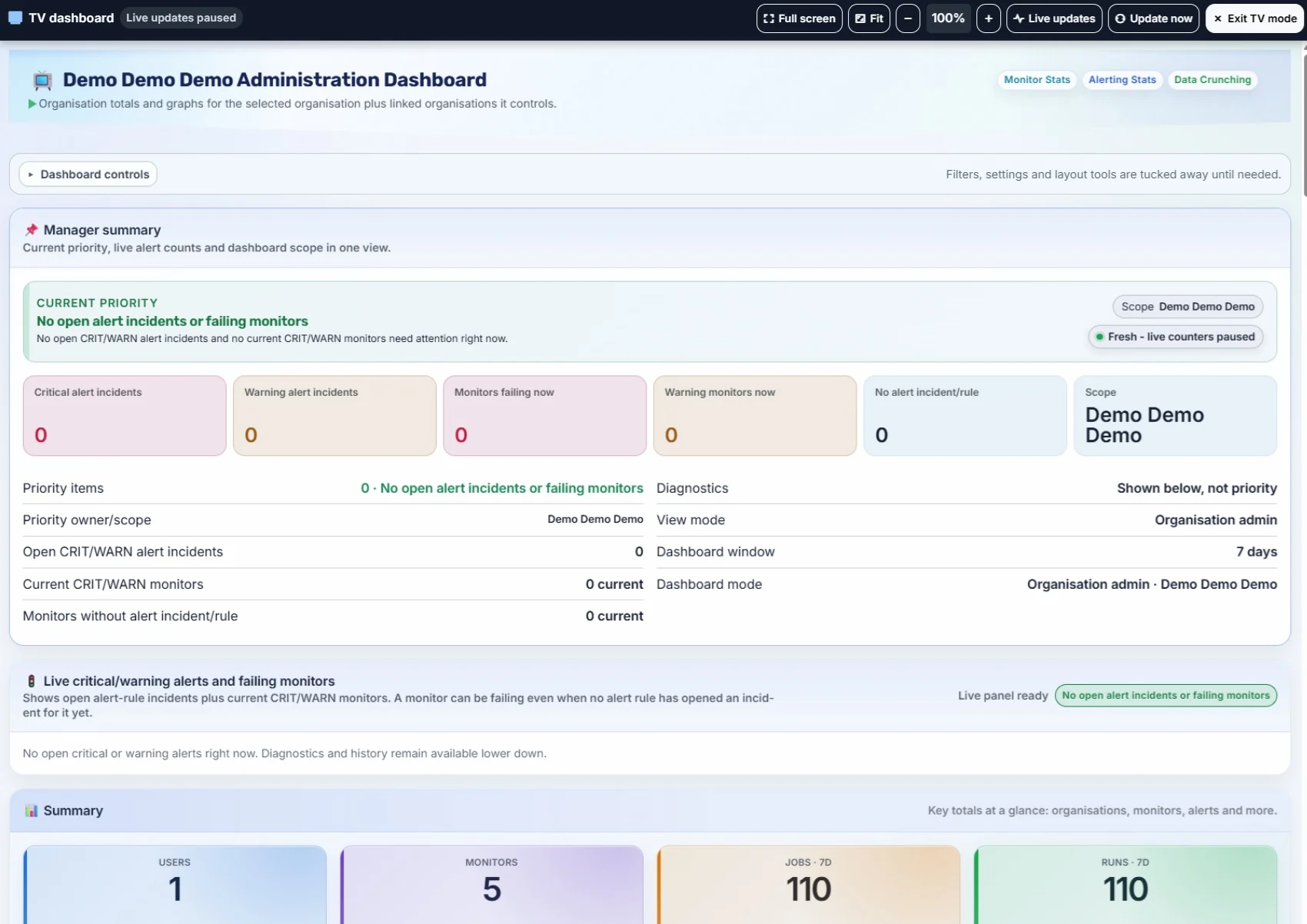Click Update now to refresh
1307x924 pixels.
[x=1154, y=18]
